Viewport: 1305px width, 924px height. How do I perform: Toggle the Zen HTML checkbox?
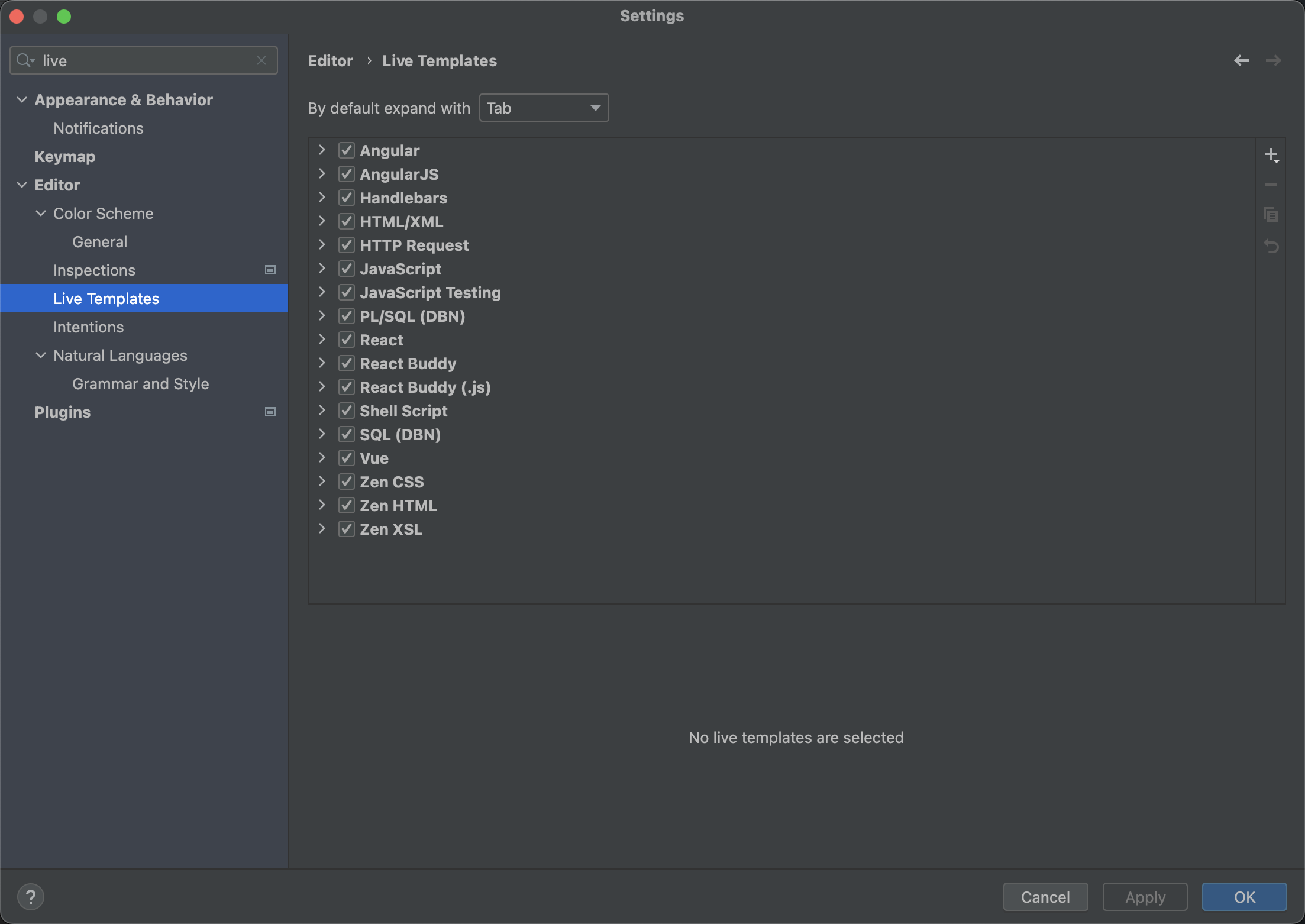click(x=346, y=505)
